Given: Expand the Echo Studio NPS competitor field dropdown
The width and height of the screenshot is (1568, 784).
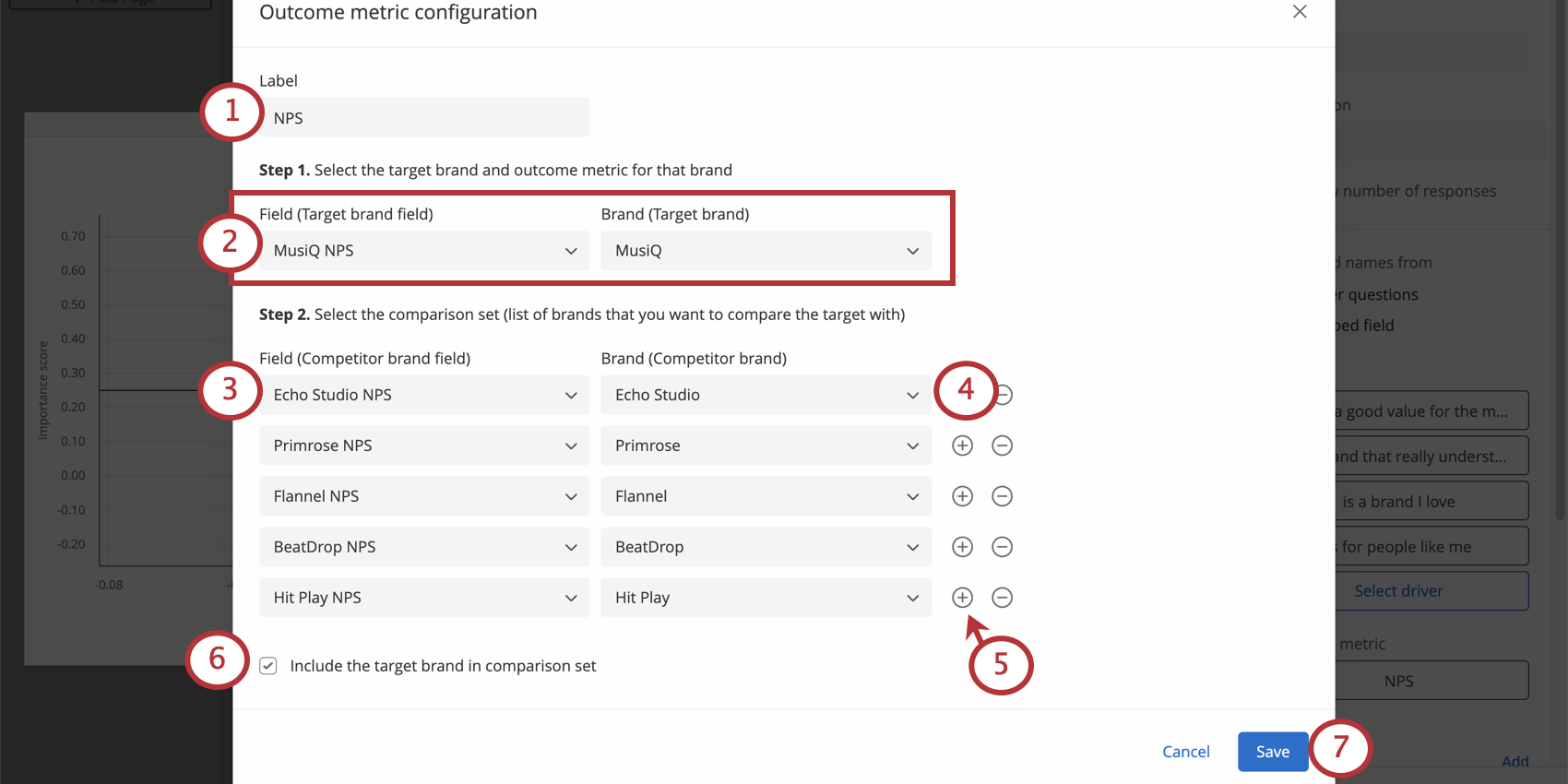Looking at the screenshot, I should pyautogui.click(x=423, y=394).
